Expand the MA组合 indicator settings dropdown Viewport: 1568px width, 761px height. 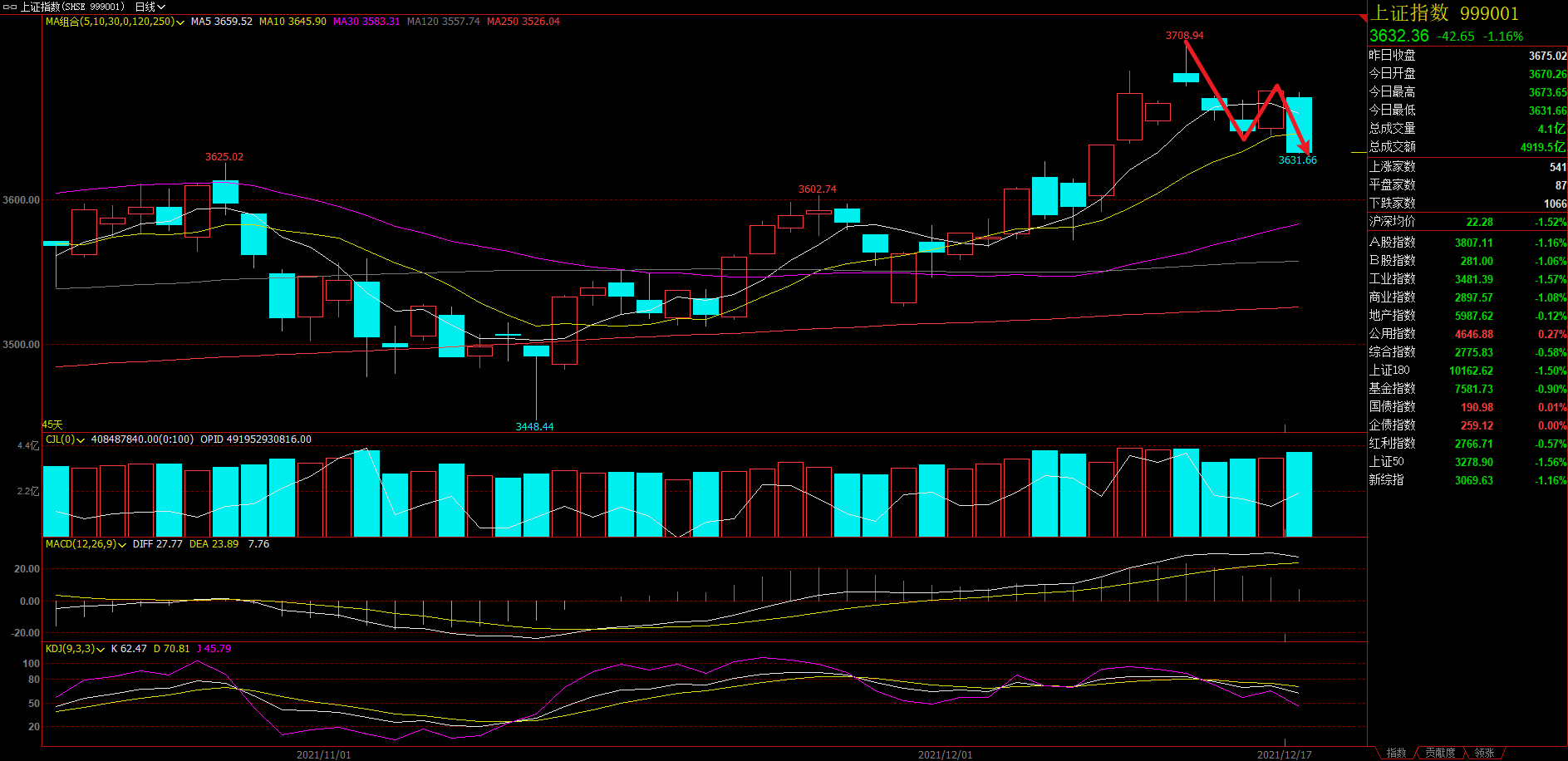180,22
